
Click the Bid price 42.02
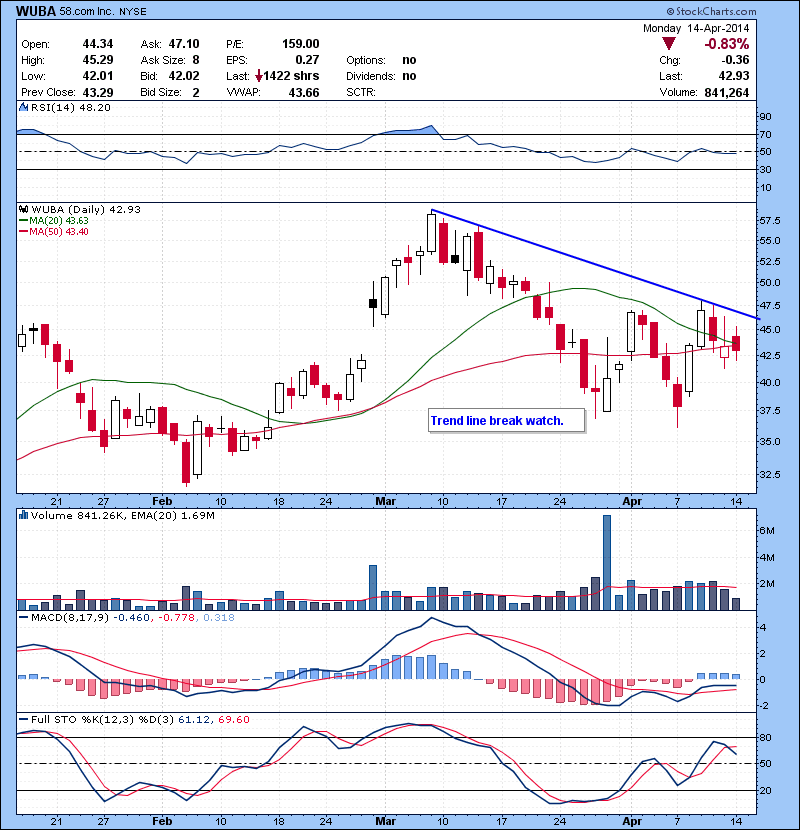(184, 76)
